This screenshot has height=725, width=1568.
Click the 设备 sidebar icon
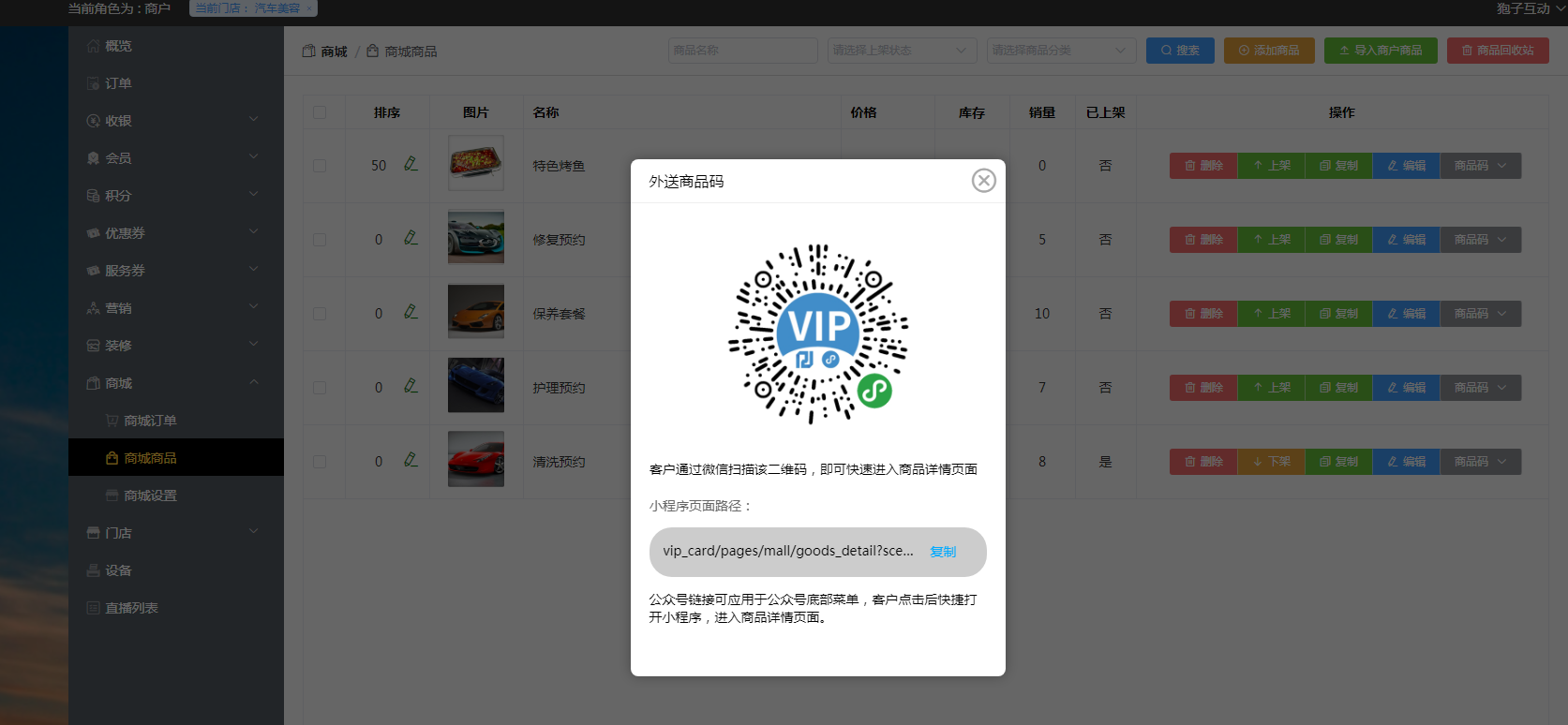click(x=93, y=570)
